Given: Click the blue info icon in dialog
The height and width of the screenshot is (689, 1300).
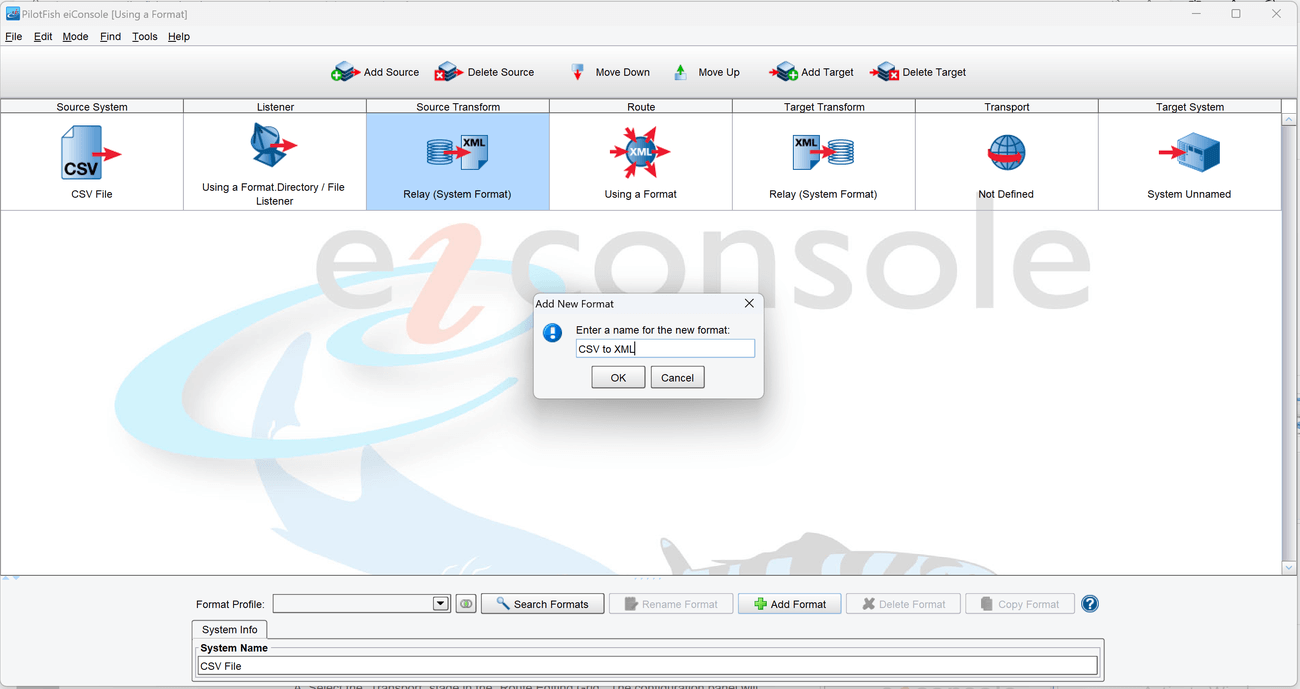Looking at the screenshot, I should (552, 333).
